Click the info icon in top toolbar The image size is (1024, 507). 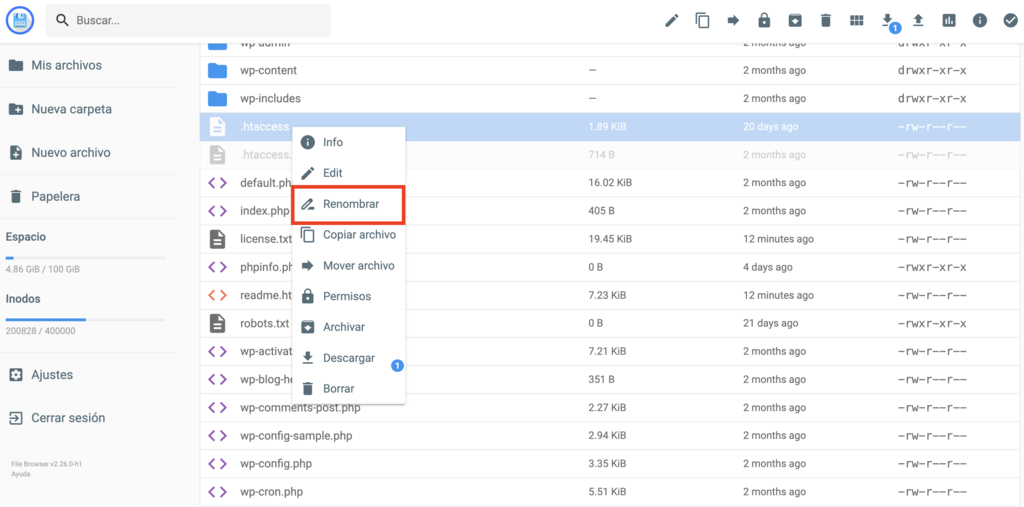pos(980,21)
